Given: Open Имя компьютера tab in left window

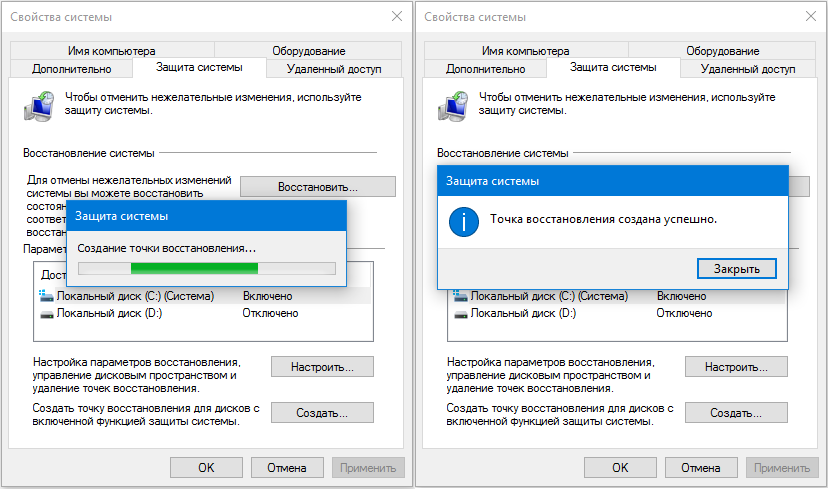Looking at the screenshot, I should [x=112, y=51].
